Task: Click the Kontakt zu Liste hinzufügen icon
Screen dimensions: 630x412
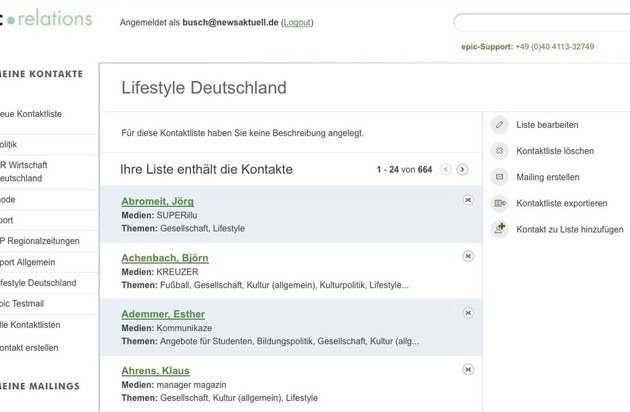Action: tap(500, 229)
